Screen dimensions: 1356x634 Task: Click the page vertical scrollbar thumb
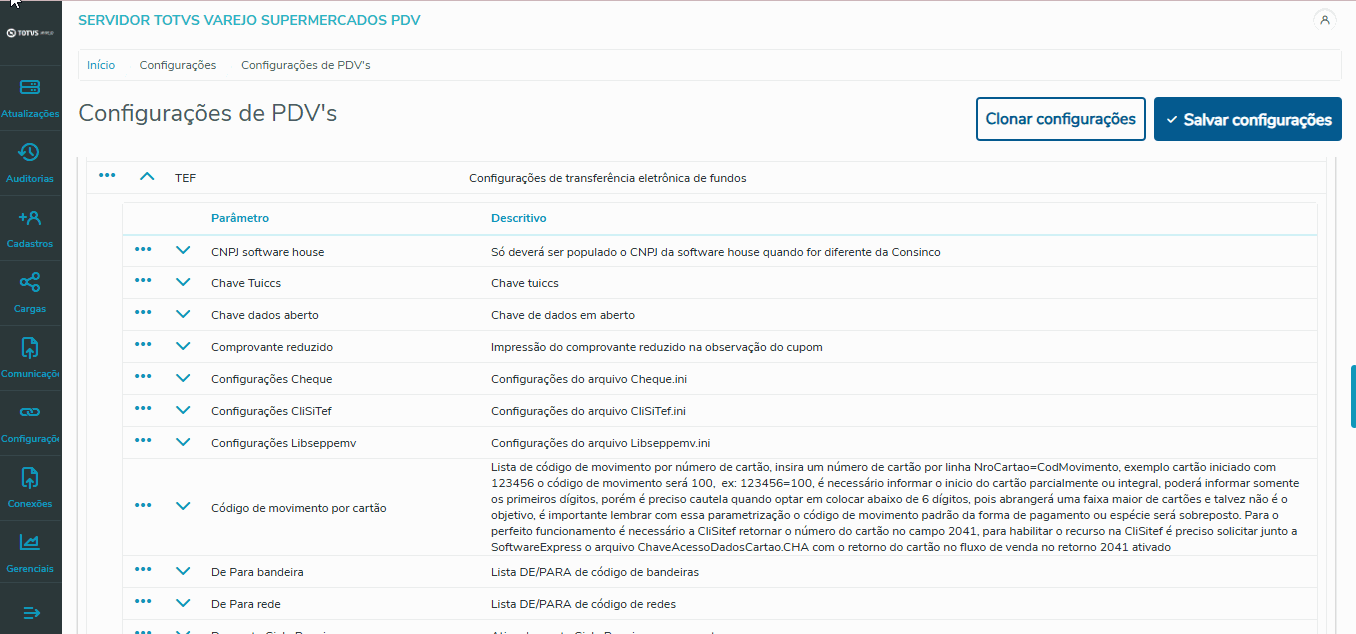(x=1353, y=396)
